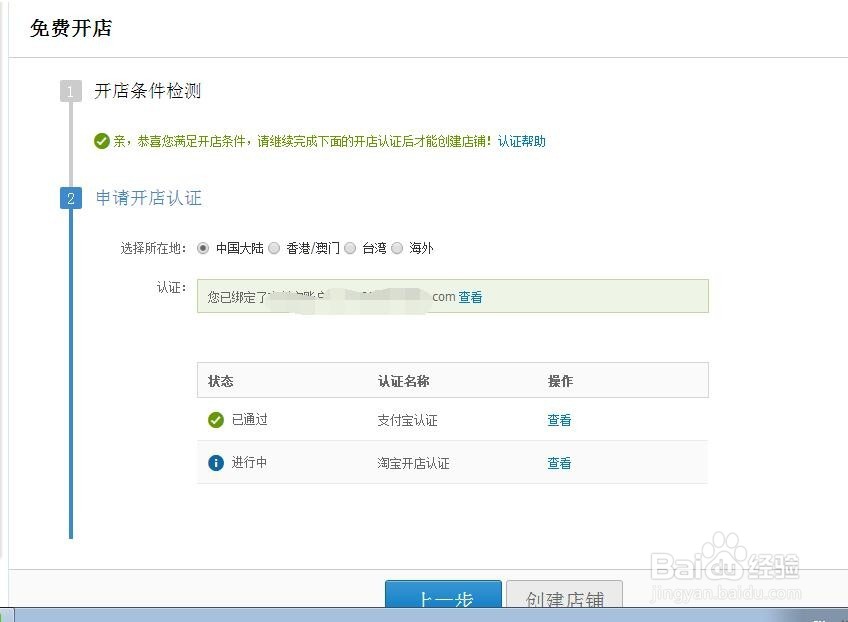Open the 认证帮助 help link
Image resolution: width=848 pixels, height=622 pixels.
click(x=521, y=141)
